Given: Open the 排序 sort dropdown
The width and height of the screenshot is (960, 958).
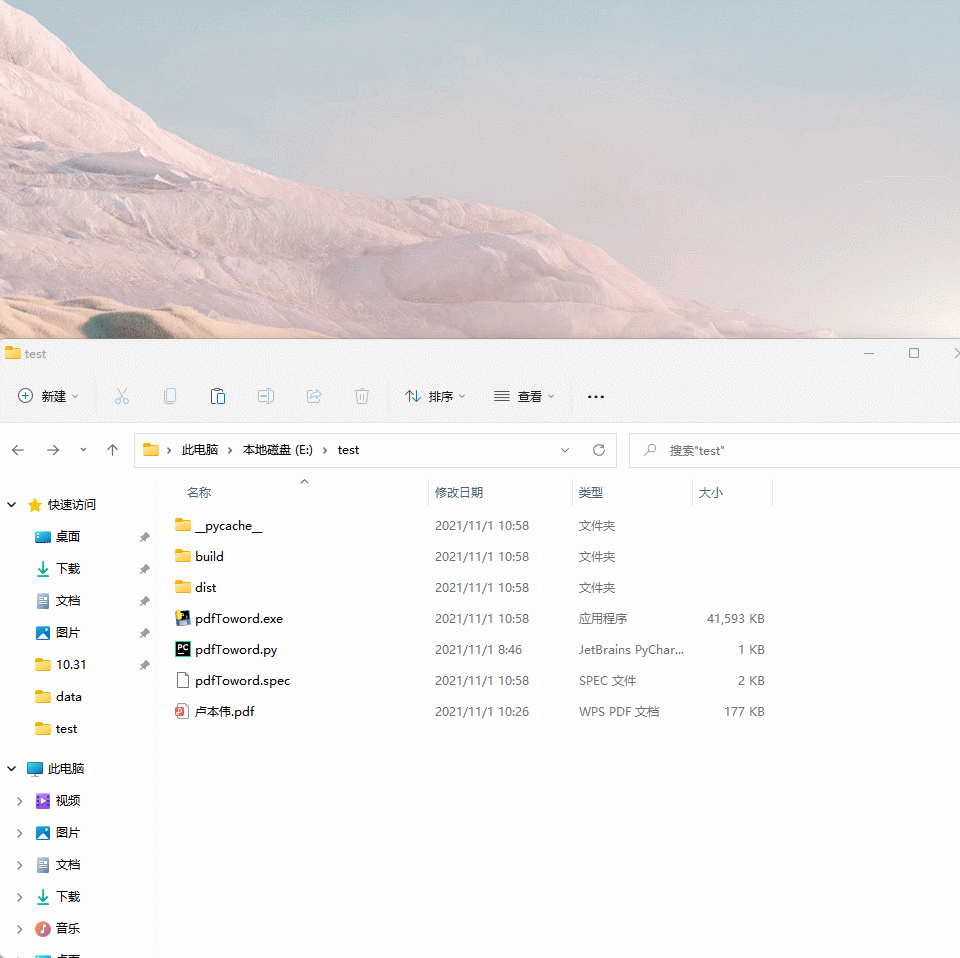Looking at the screenshot, I should tap(435, 397).
